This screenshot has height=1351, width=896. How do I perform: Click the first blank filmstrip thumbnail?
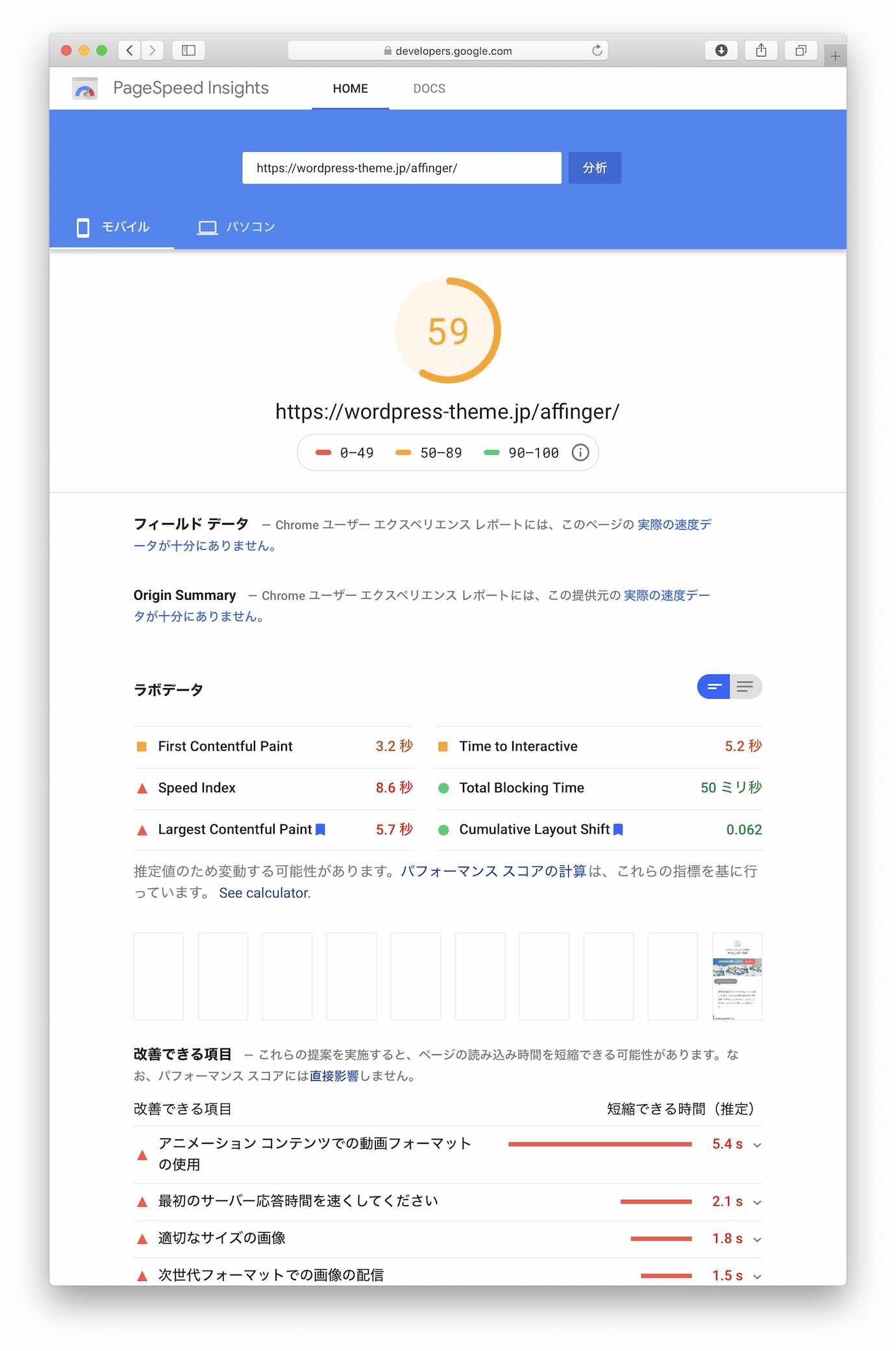[158, 976]
